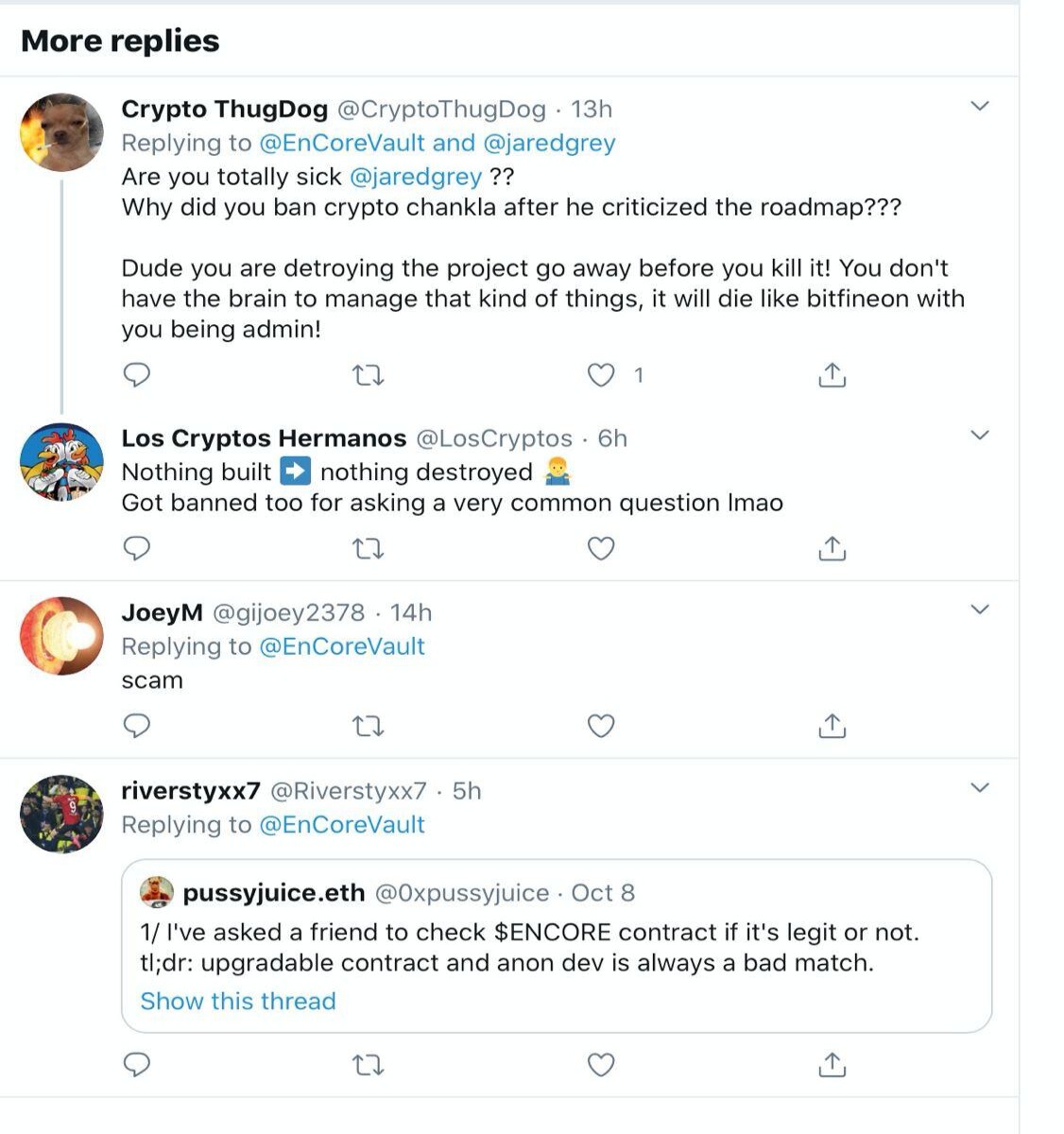Retweet Crypto ThugDog's tweet
This screenshot has width=1064, height=1134.
coord(368,376)
